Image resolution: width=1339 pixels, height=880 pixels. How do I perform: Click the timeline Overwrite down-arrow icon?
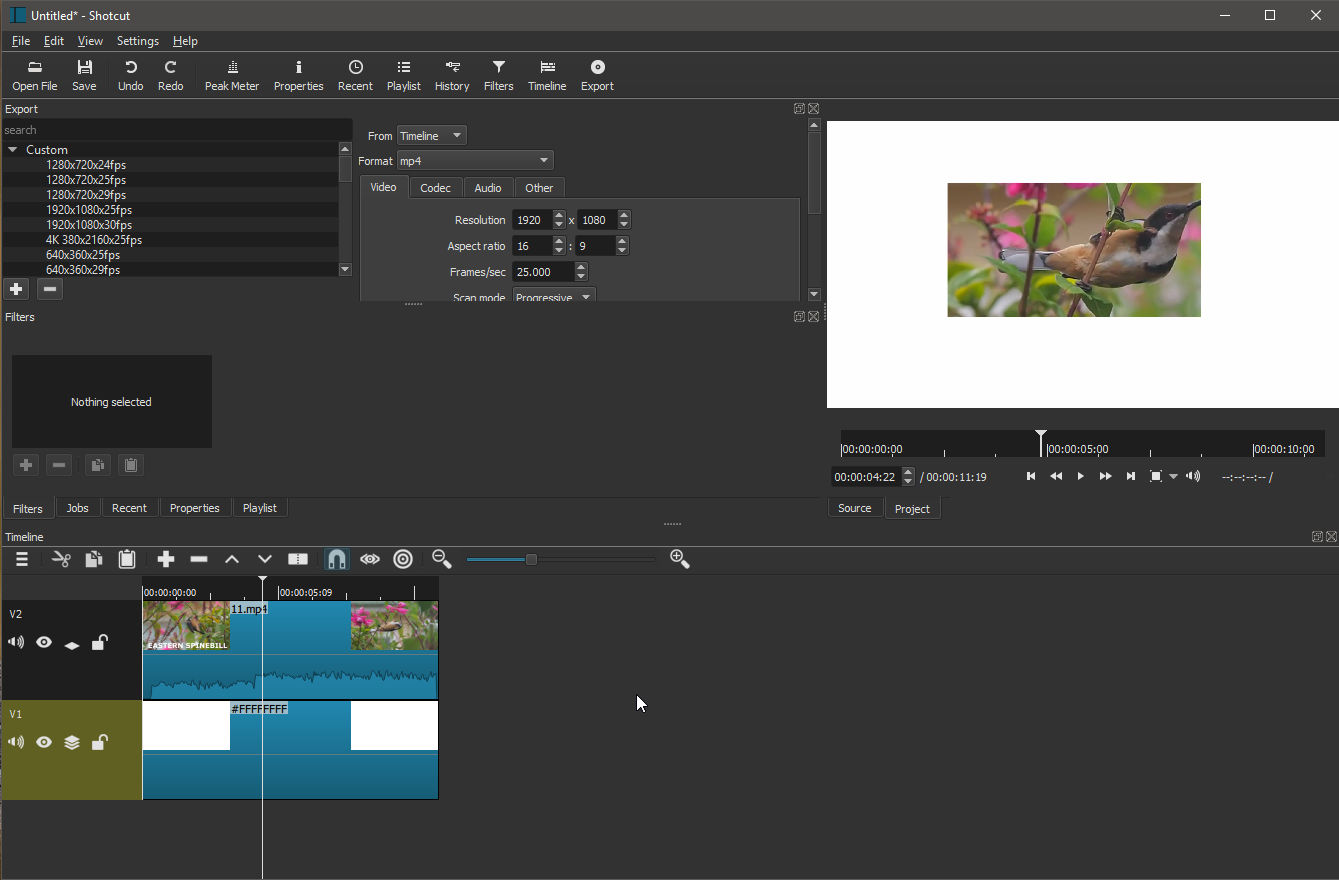[264, 559]
